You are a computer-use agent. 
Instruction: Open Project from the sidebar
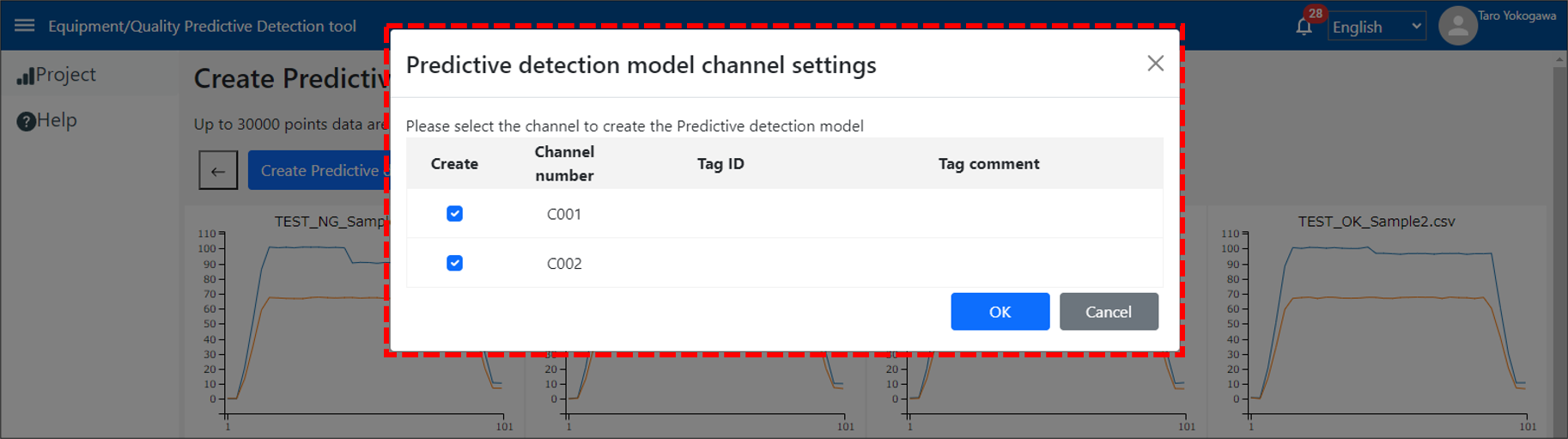[x=57, y=76]
